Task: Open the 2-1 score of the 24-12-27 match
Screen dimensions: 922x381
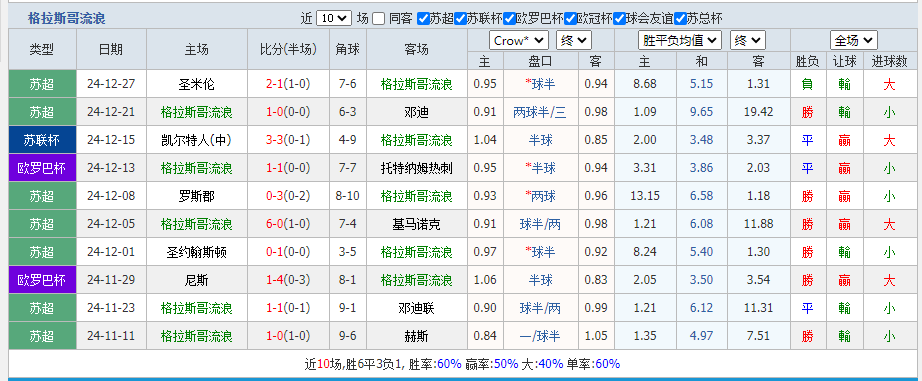Action: tap(274, 84)
